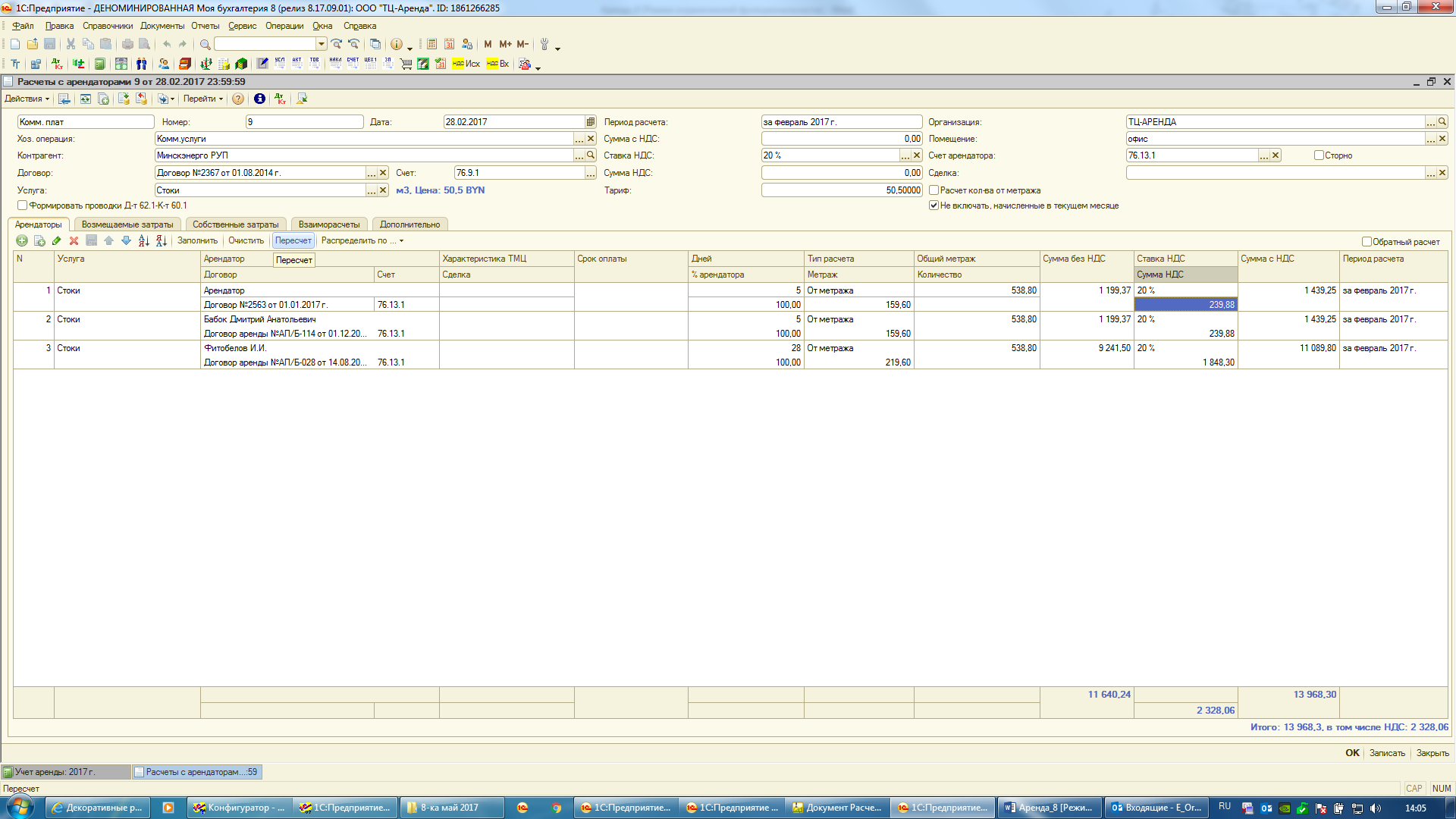Open the calculator icon in toolbar
The image size is (1456, 819).
pyautogui.click(x=431, y=44)
